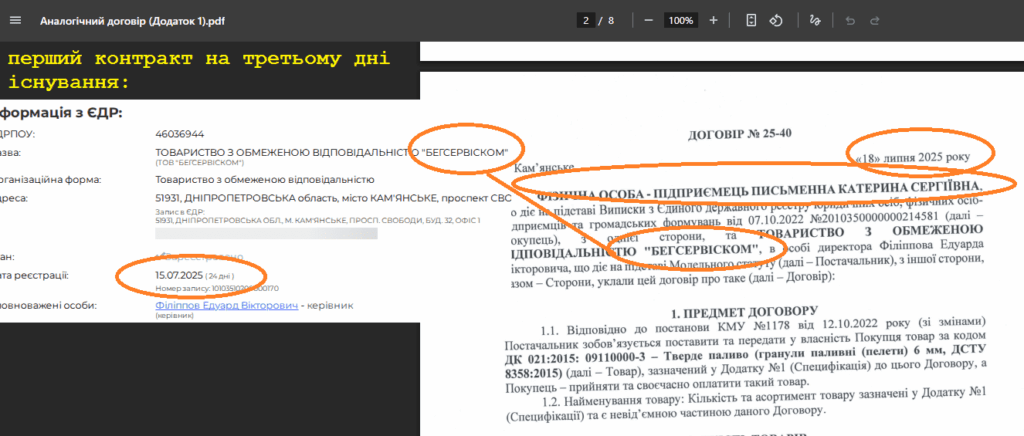Click the ЄДРПОУ code 46036944
This screenshot has width=1024, height=436.
pos(180,133)
